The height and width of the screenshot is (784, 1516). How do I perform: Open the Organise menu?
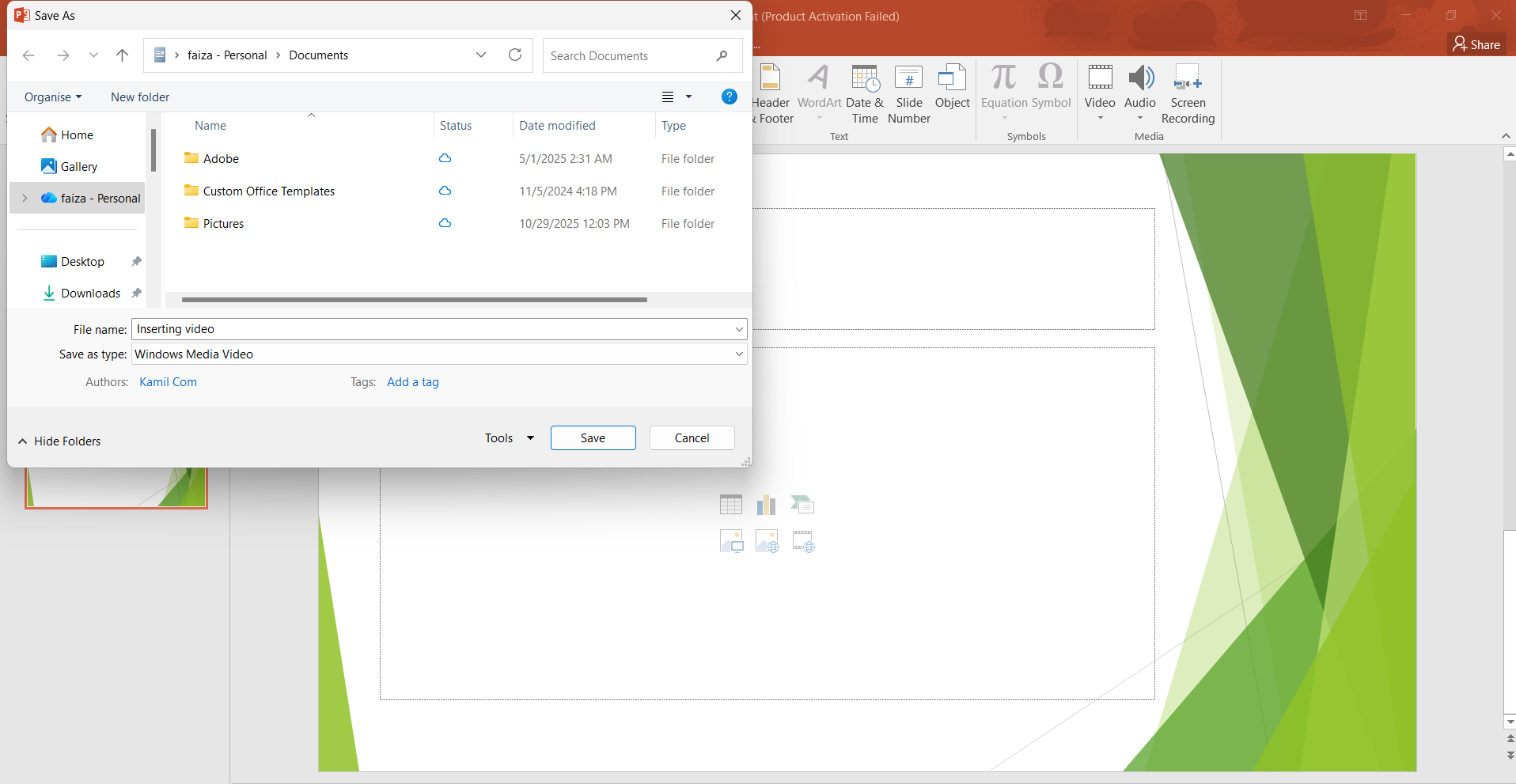click(x=53, y=97)
